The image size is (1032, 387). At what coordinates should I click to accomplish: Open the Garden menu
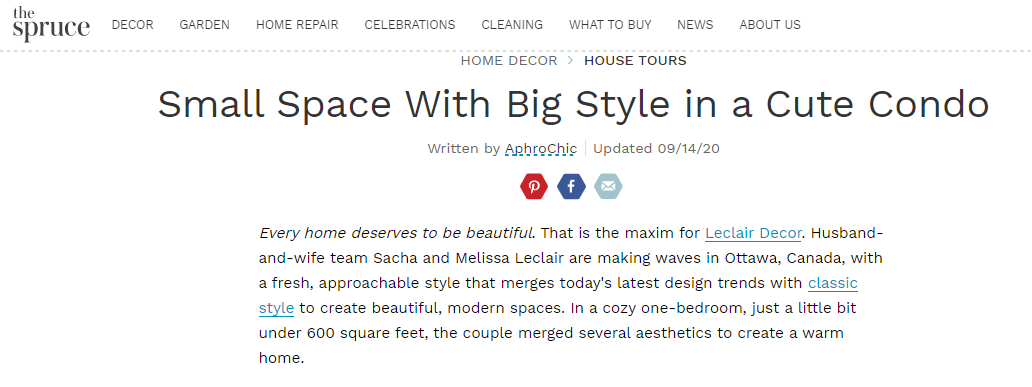(x=205, y=25)
